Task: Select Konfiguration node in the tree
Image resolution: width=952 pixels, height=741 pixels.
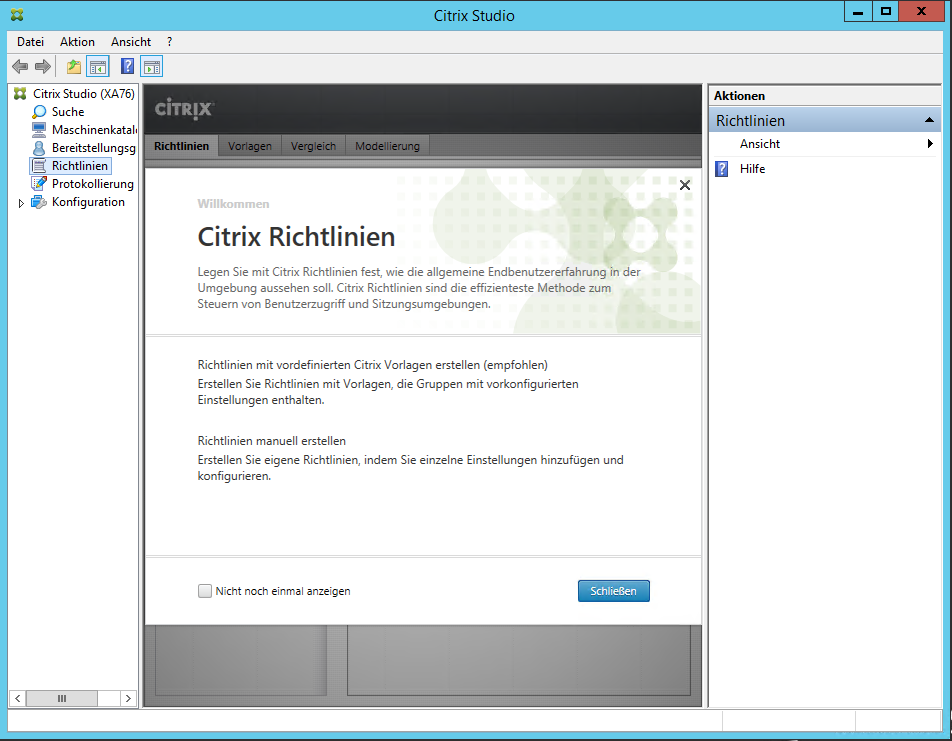Action: 88,202
